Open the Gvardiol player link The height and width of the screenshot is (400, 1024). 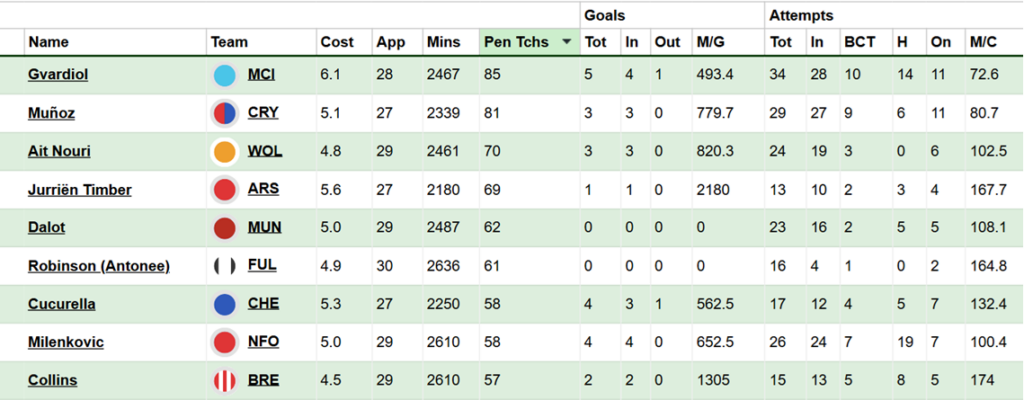tap(61, 75)
